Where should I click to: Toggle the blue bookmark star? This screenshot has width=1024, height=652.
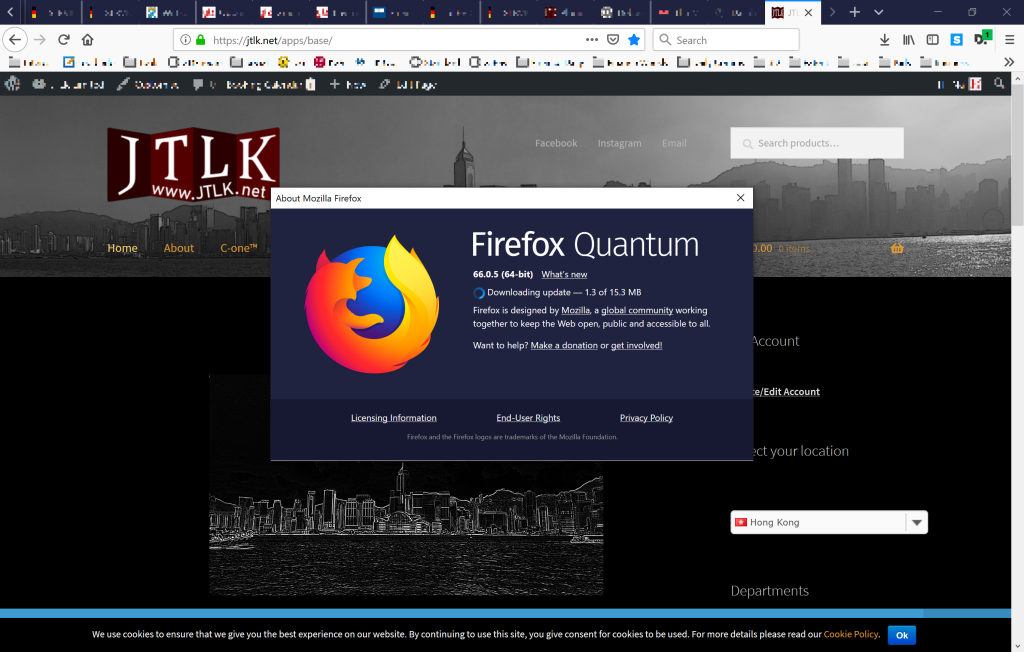[x=633, y=40]
